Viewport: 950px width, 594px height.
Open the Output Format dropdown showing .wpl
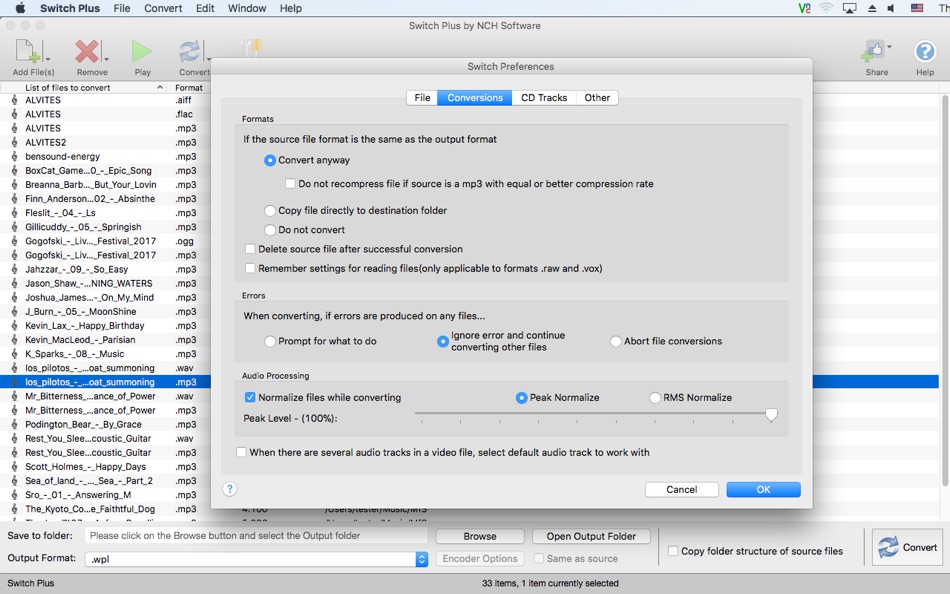pos(256,559)
